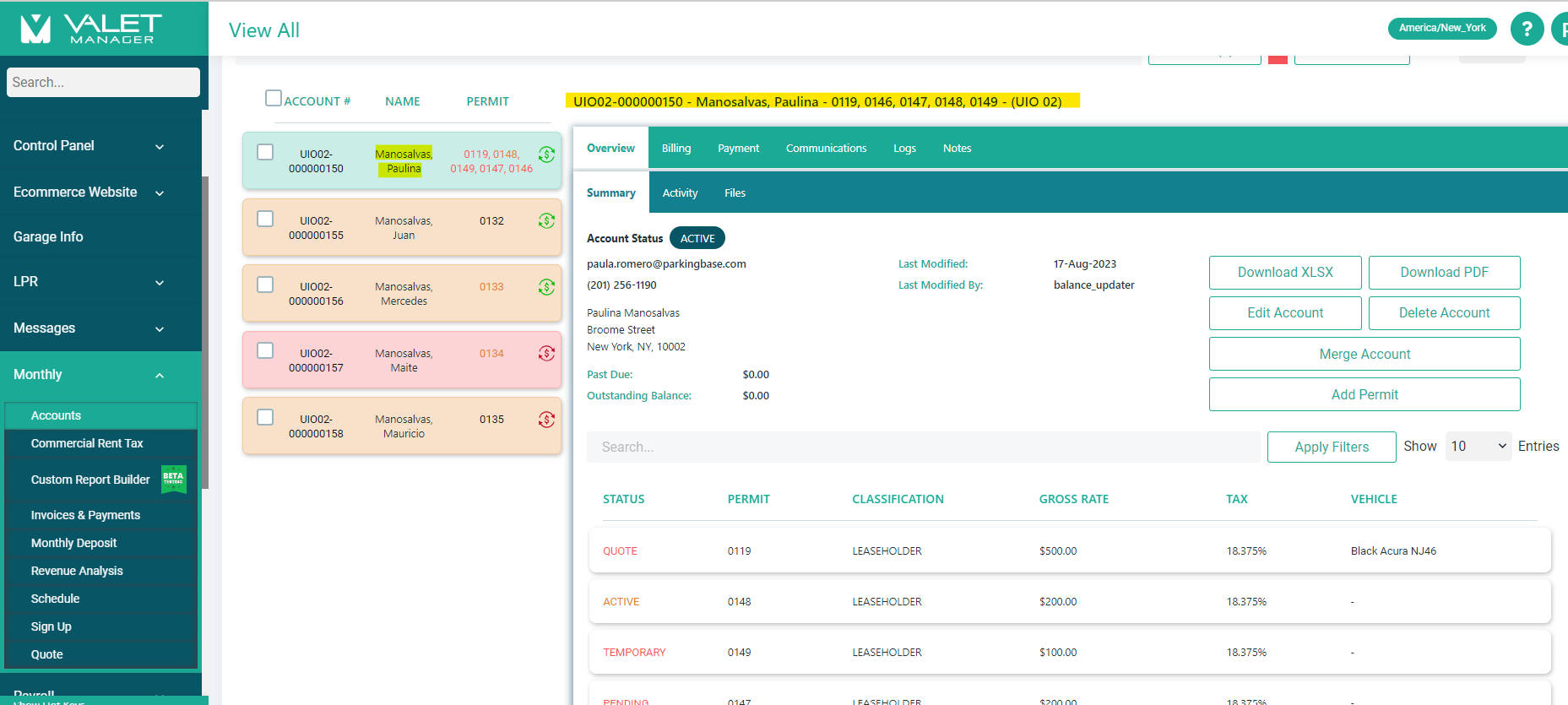
Task: Click the billing status icon for Manosalvas, Juan
Action: coord(546,221)
